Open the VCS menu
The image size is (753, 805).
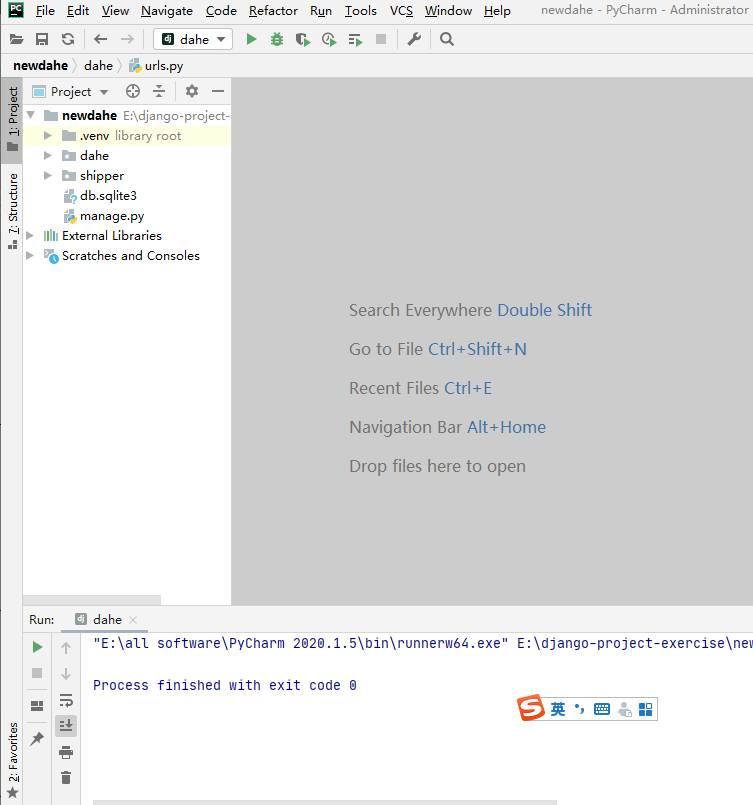click(x=401, y=11)
